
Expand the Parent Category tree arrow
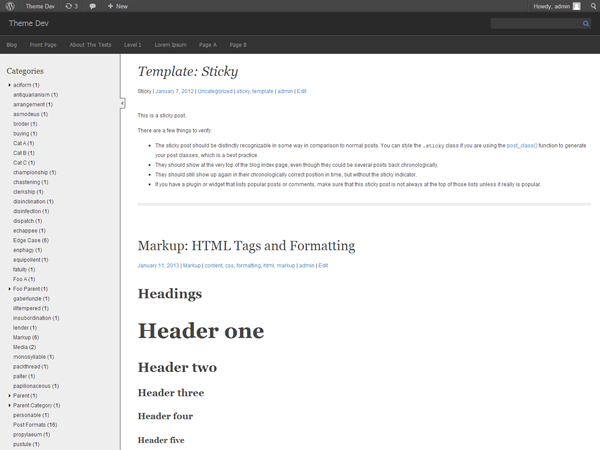(9, 405)
